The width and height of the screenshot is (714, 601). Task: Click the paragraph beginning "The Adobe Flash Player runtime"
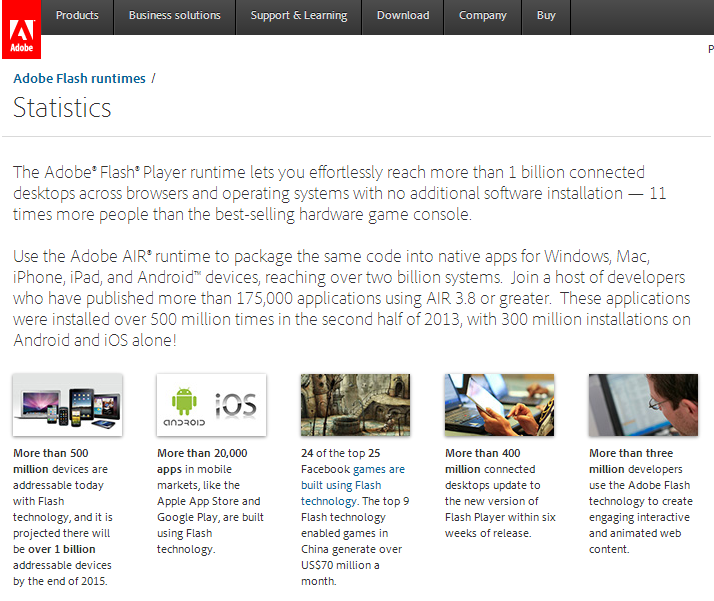(x=339, y=194)
